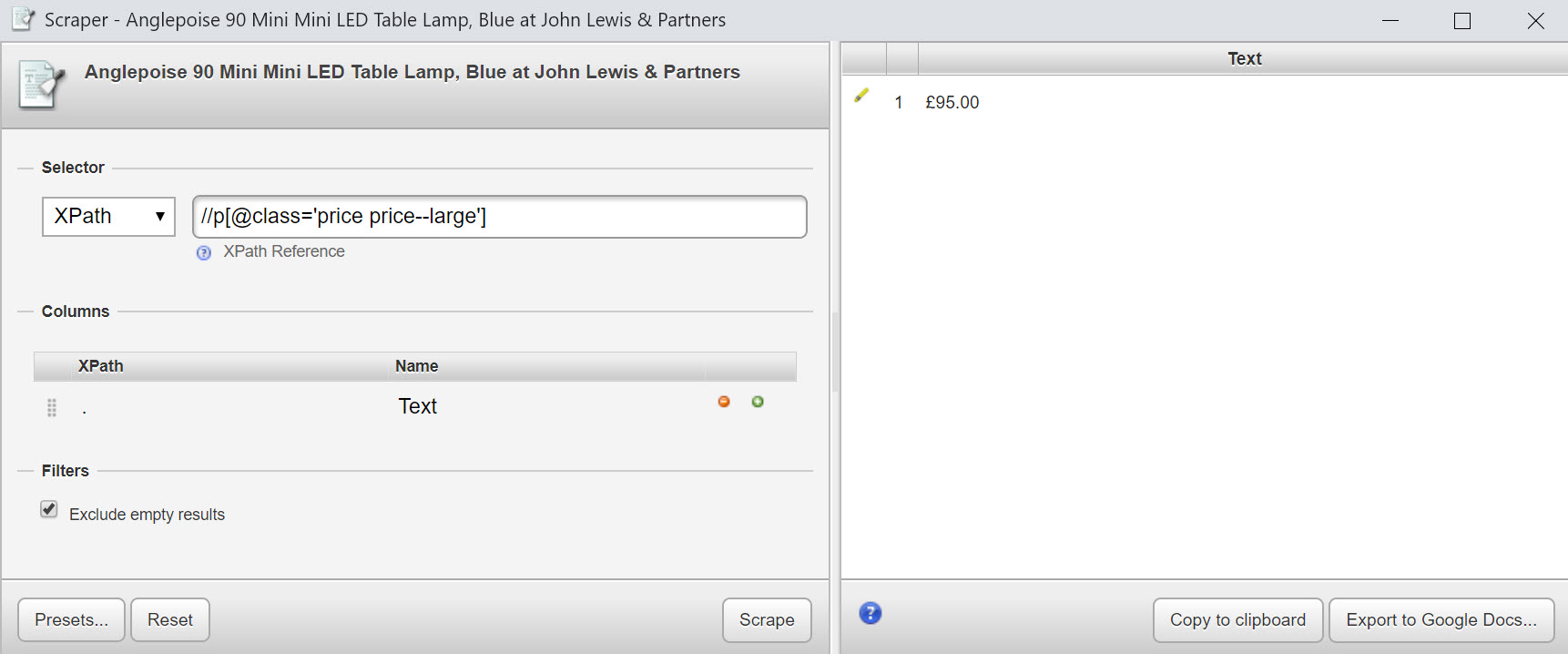This screenshot has height=654, width=1568.
Task: Add a new column with green plus icon
Action: click(758, 402)
